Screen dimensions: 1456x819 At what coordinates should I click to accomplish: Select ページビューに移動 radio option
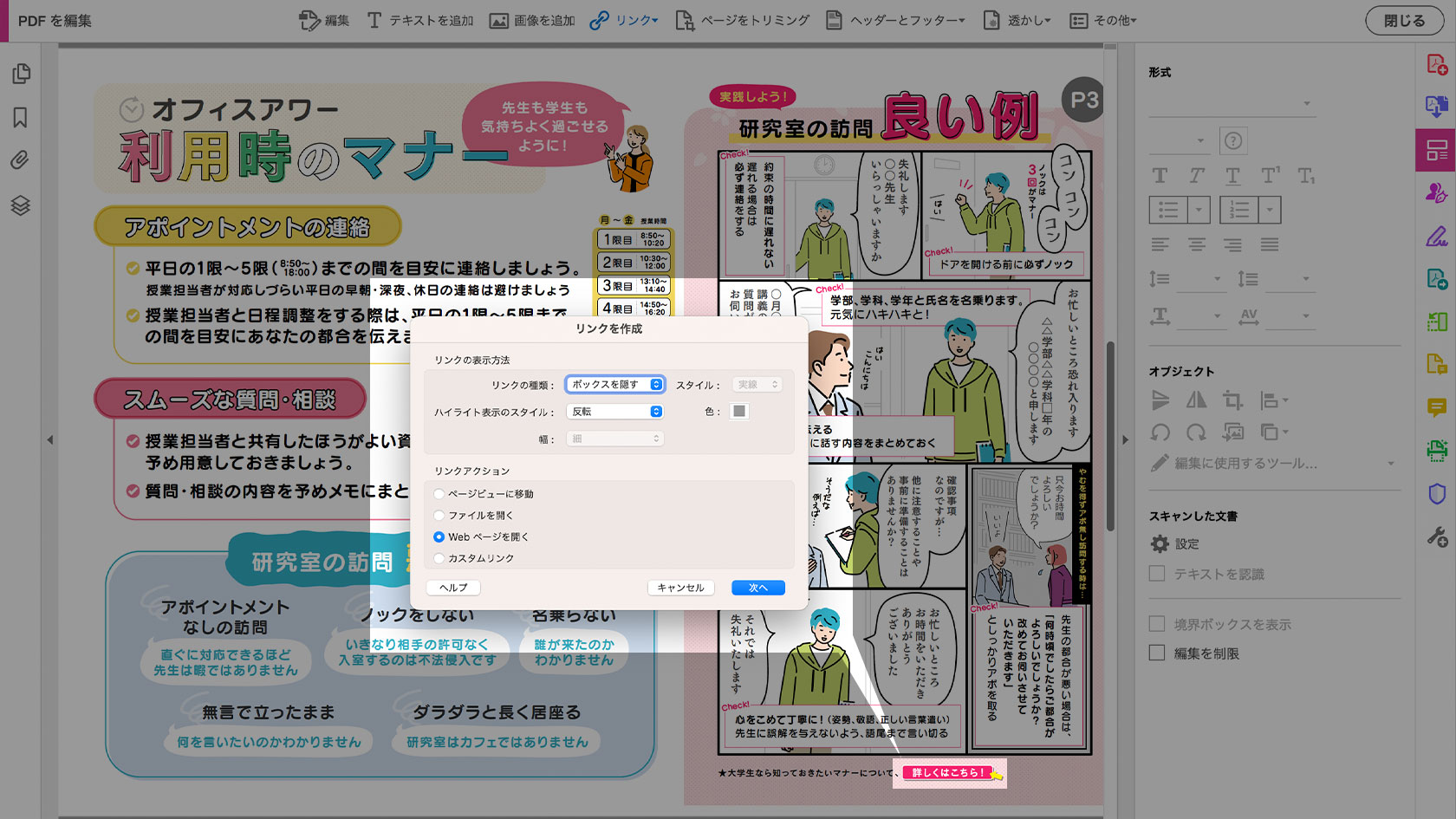439,494
